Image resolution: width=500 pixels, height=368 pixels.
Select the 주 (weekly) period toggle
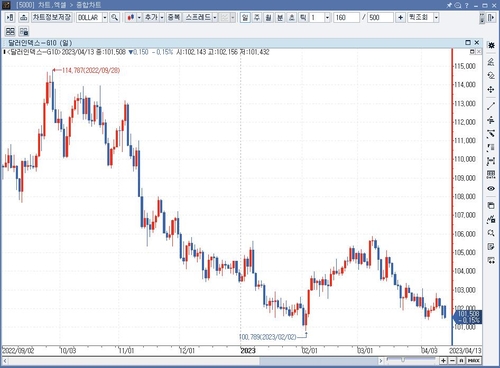pos(257,17)
